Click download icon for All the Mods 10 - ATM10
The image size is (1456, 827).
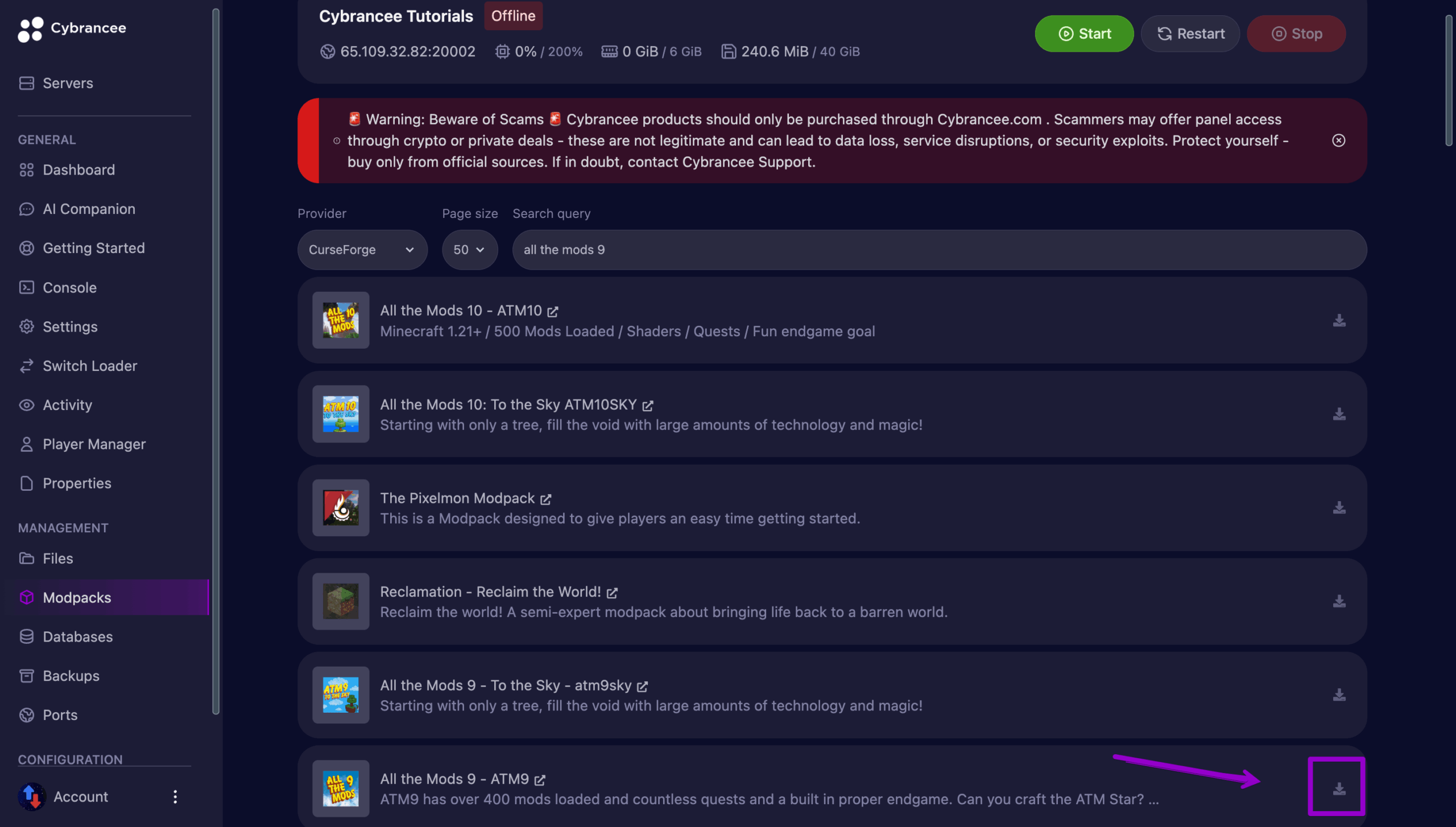click(x=1339, y=320)
